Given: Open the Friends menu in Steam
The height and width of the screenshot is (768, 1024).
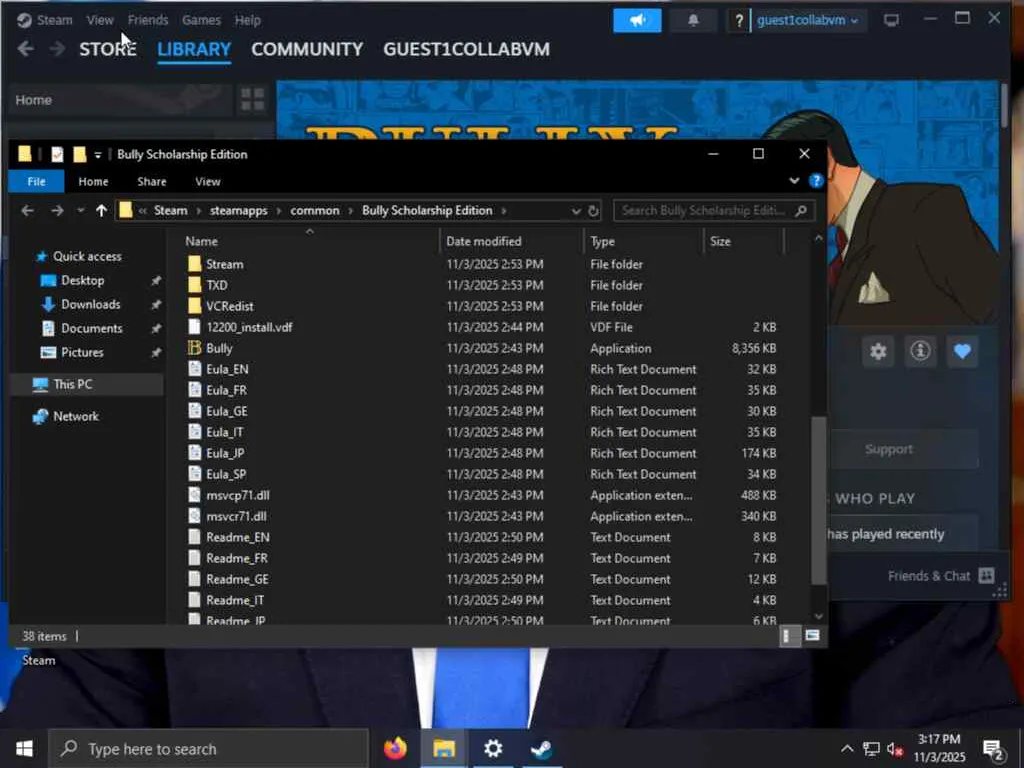Looking at the screenshot, I should tap(148, 20).
